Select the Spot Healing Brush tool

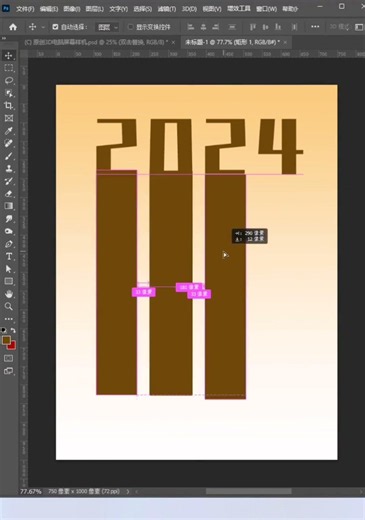[x=9, y=143]
